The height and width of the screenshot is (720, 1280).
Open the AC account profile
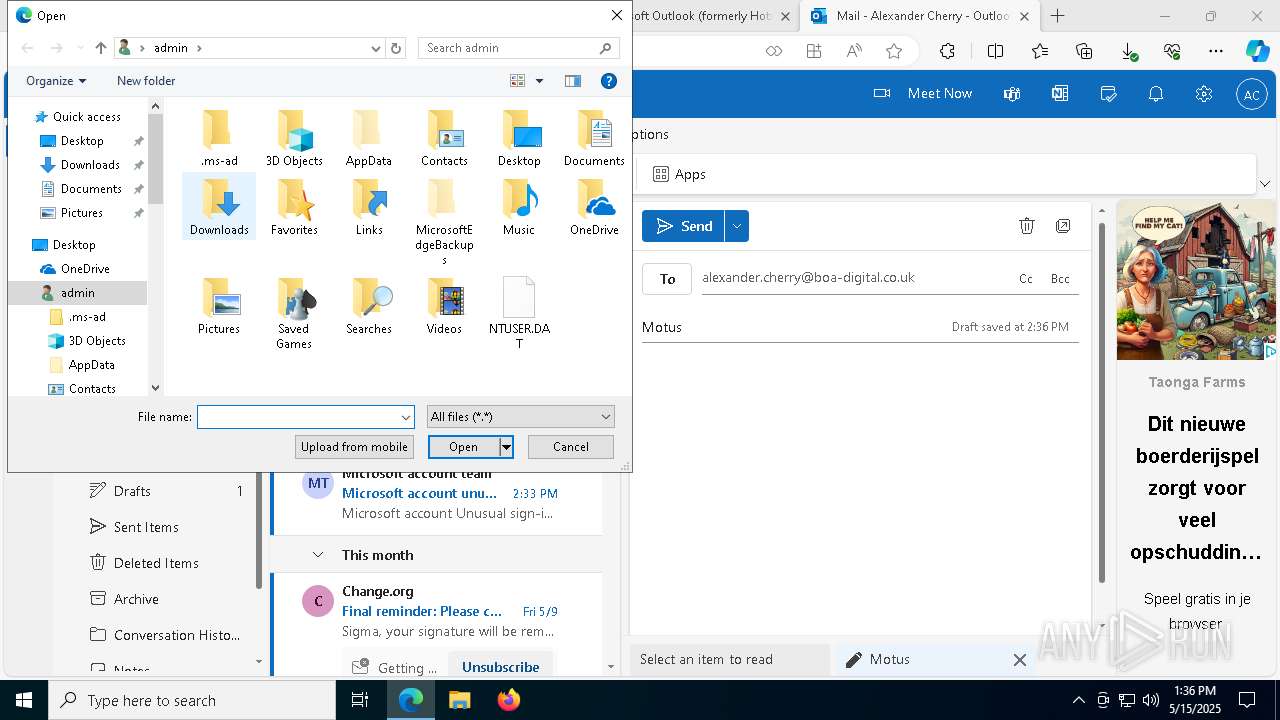[x=1251, y=94]
